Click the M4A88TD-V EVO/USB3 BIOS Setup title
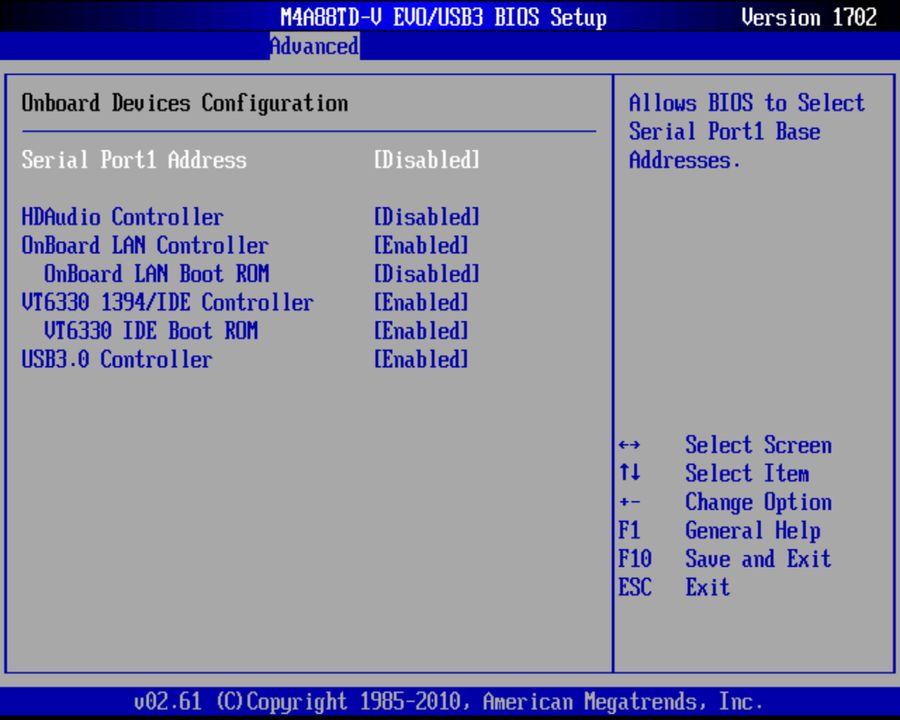Image resolution: width=900 pixels, height=720 pixels. pyautogui.click(x=444, y=16)
